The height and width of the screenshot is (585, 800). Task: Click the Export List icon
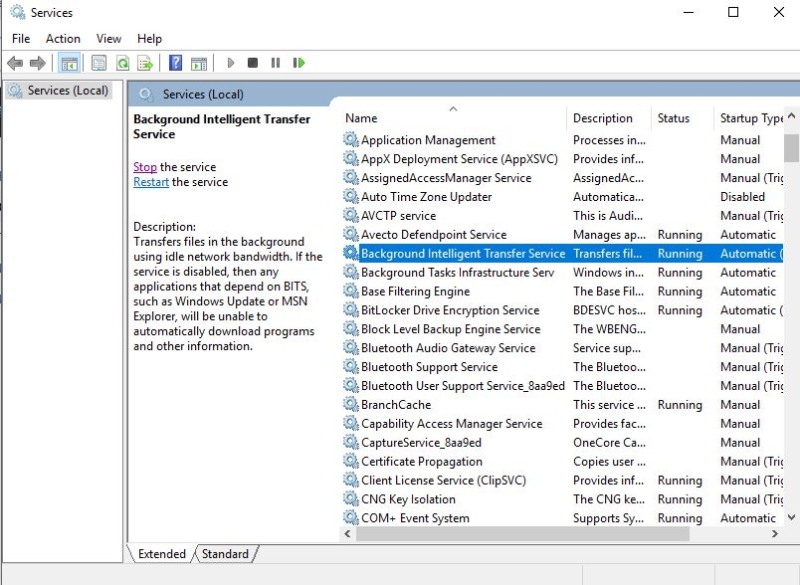click(146, 63)
